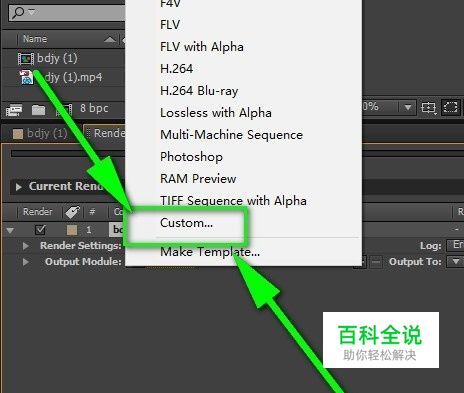
Task: Click the label color swatch of item 1
Action: tap(72, 230)
